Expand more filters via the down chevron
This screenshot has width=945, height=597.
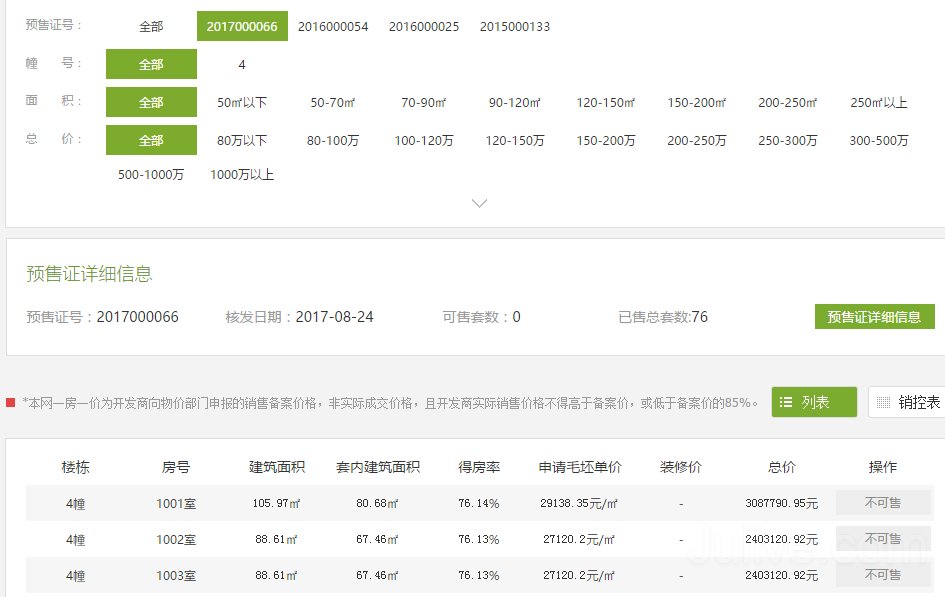[478, 202]
